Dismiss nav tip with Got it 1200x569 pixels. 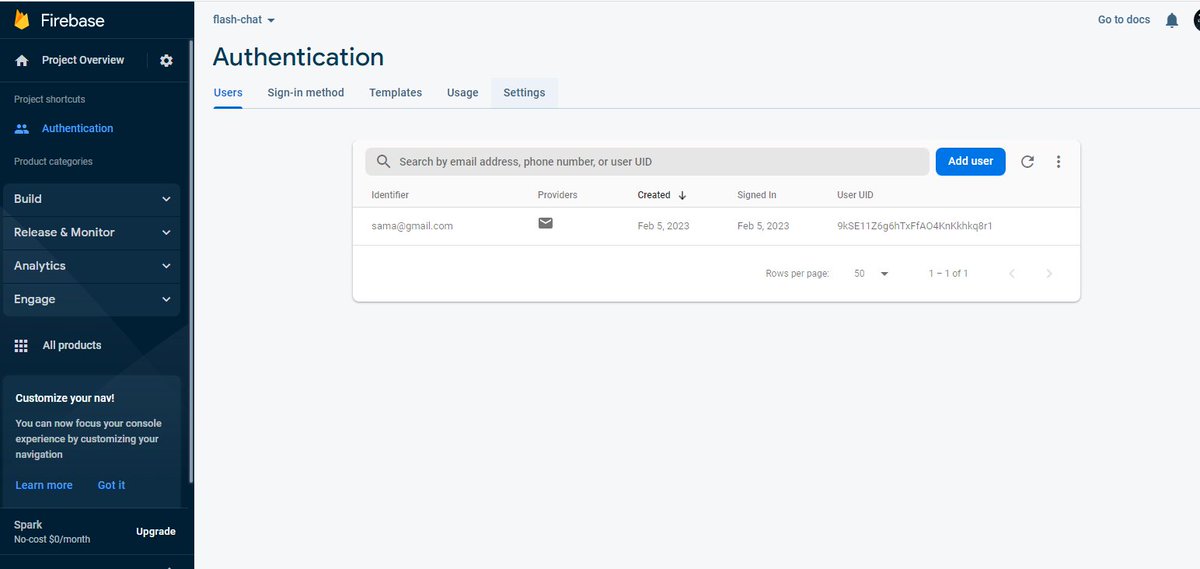click(111, 485)
